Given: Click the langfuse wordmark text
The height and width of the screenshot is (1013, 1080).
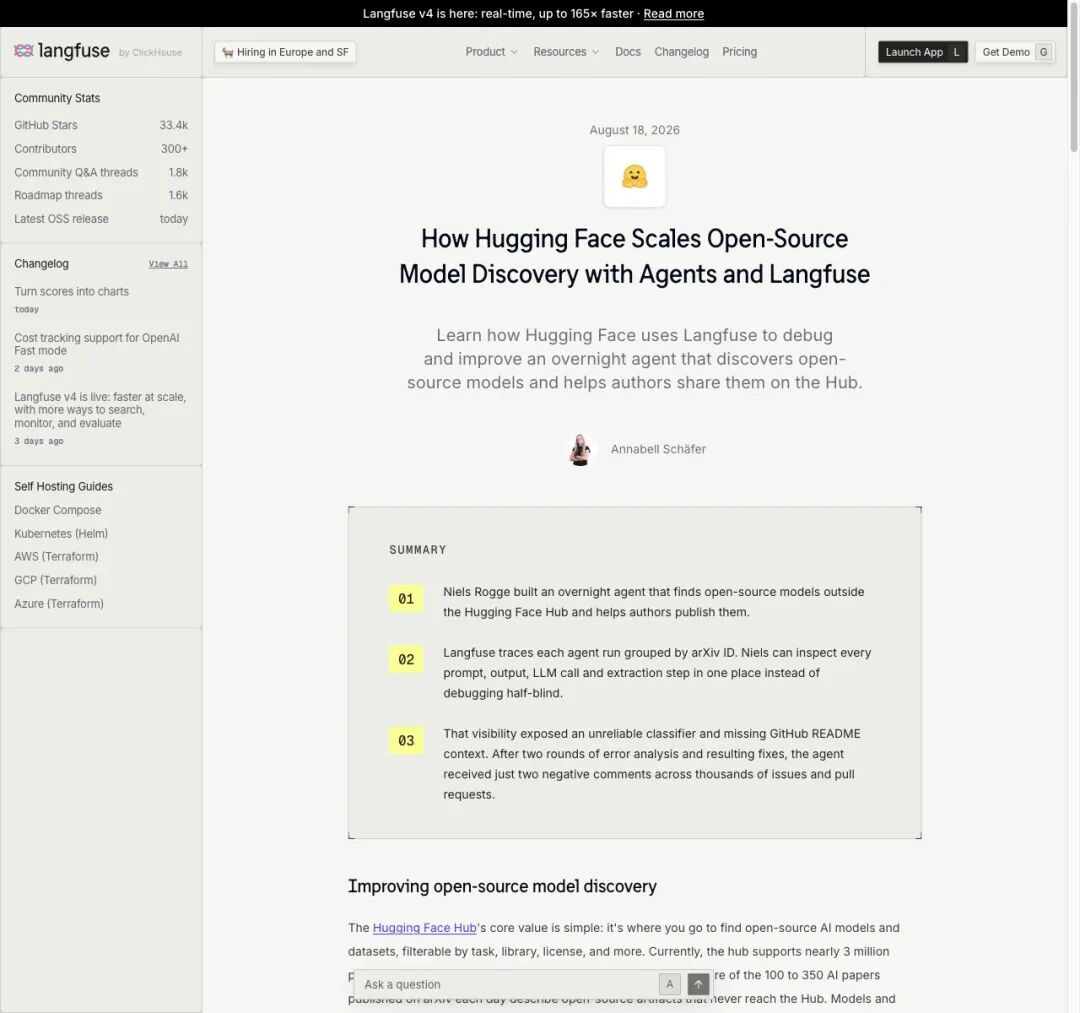Looking at the screenshot, I should pos(74,51).
